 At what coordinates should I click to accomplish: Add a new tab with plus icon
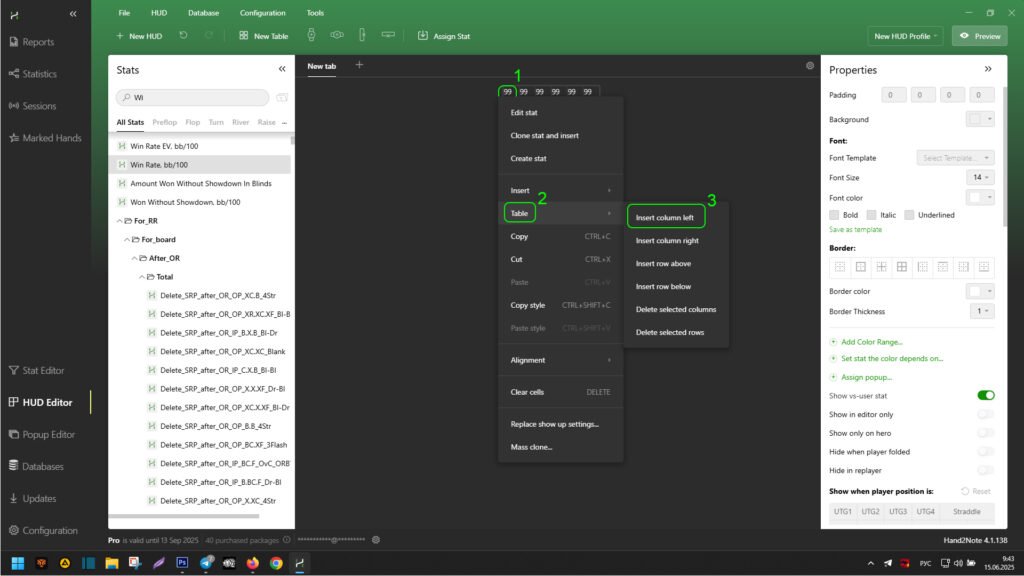(x=360, y=66)
